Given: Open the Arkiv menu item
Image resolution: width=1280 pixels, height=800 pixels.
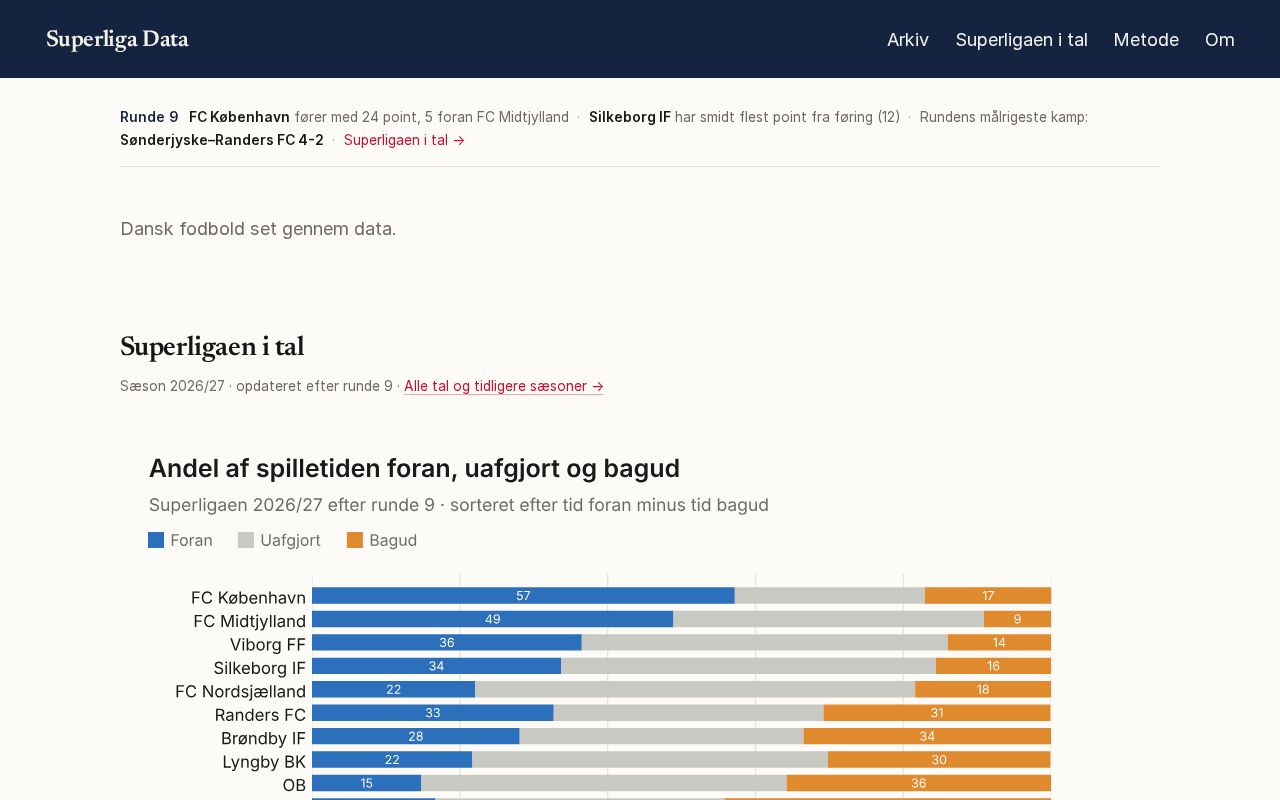Looking at the screenshot, I should tap(908, 40).
